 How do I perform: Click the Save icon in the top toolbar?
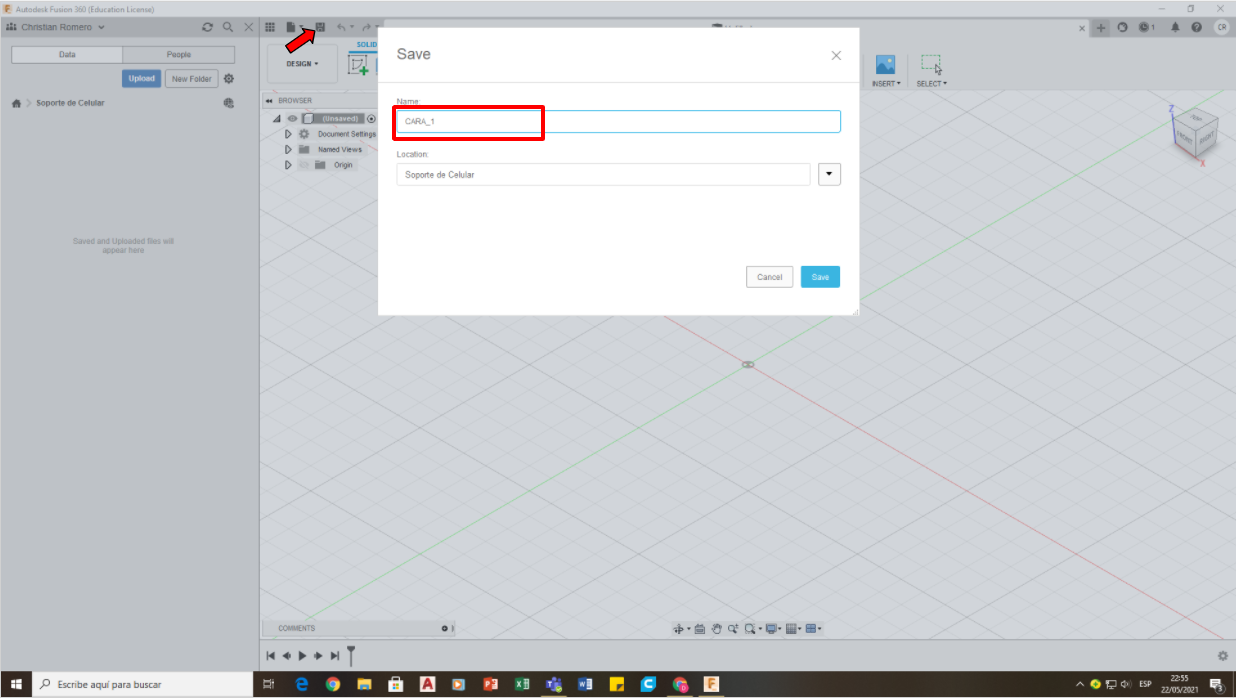tap(320, 27)
